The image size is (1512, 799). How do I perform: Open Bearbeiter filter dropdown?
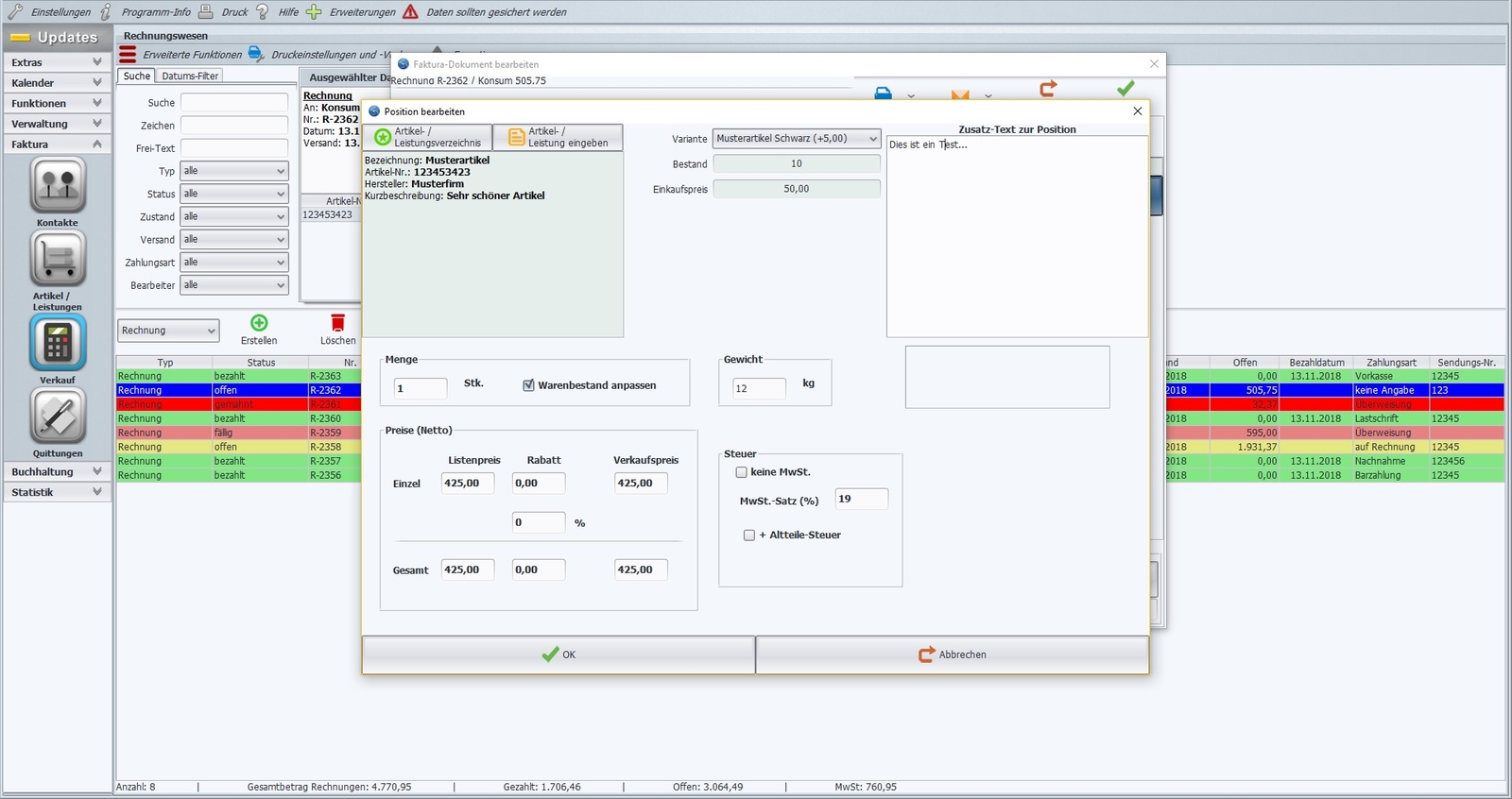click(234, 285)
